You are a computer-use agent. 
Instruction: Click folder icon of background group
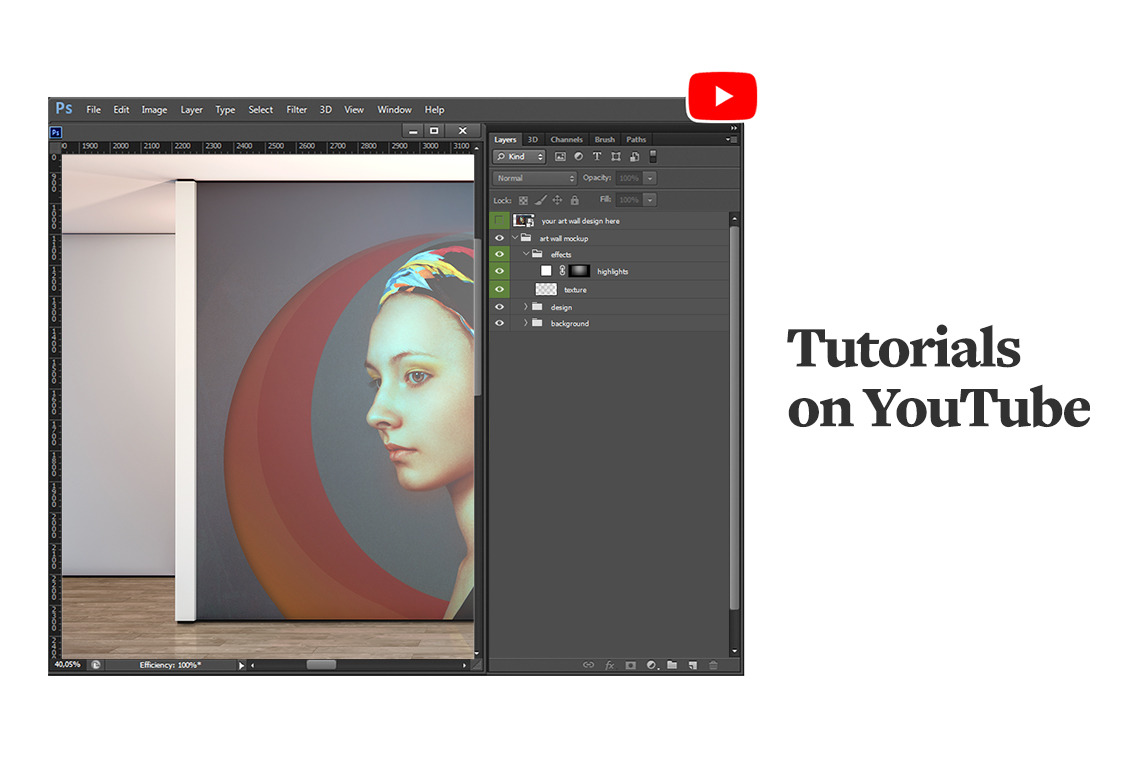pos(537,323)
